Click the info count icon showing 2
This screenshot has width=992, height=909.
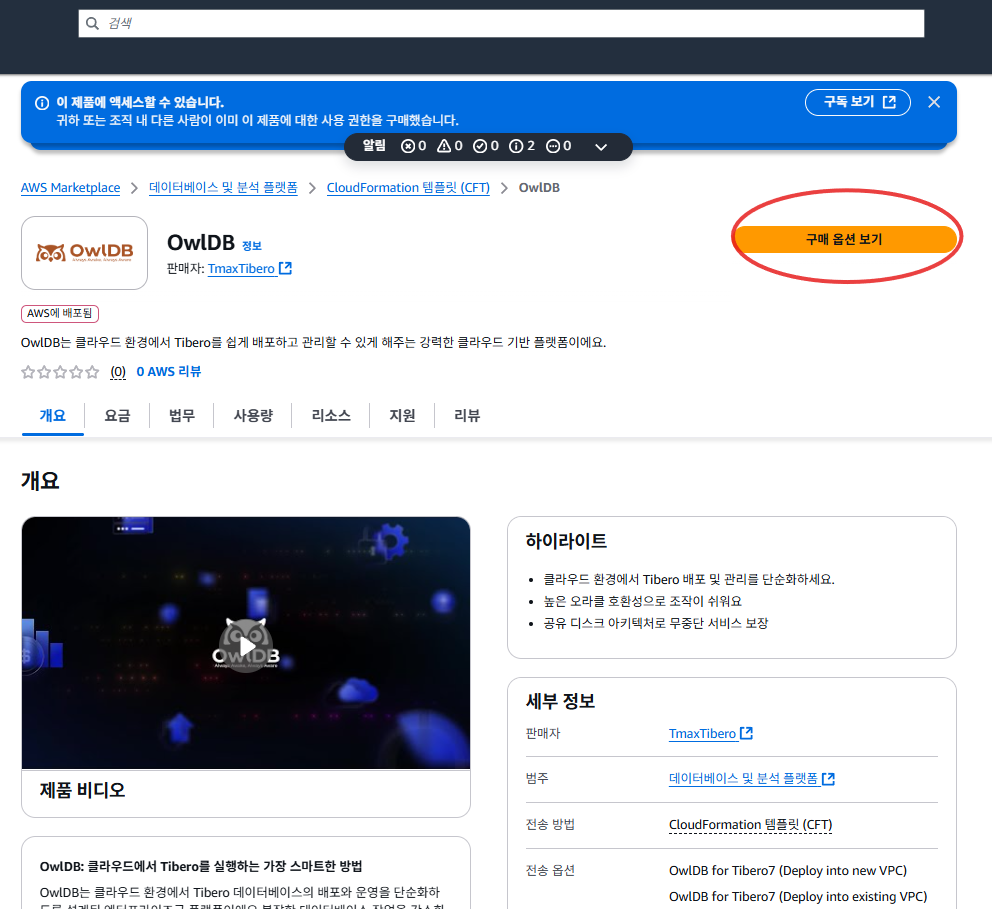coord(516,146)
